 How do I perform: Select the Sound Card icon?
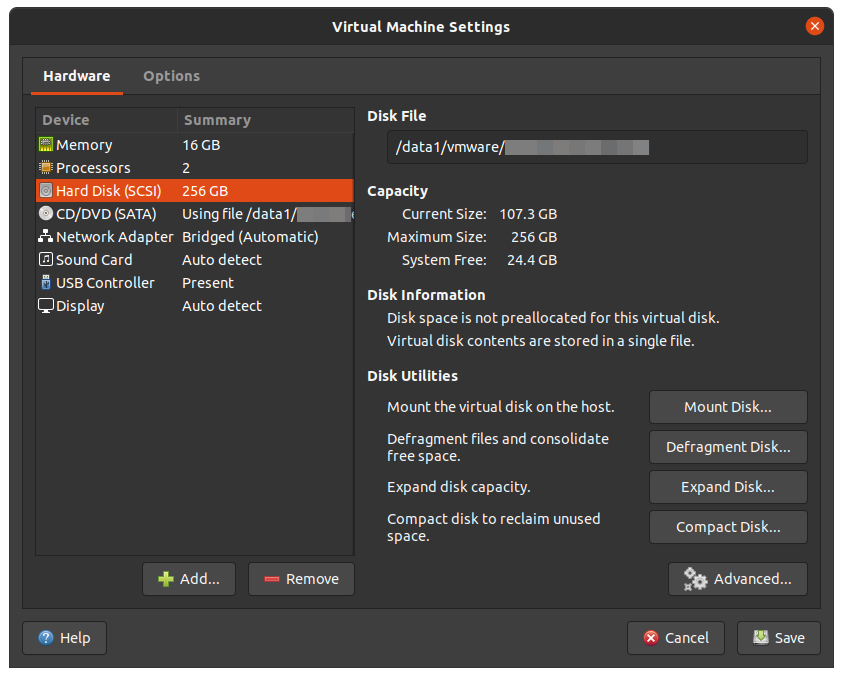tap(46, 259)
